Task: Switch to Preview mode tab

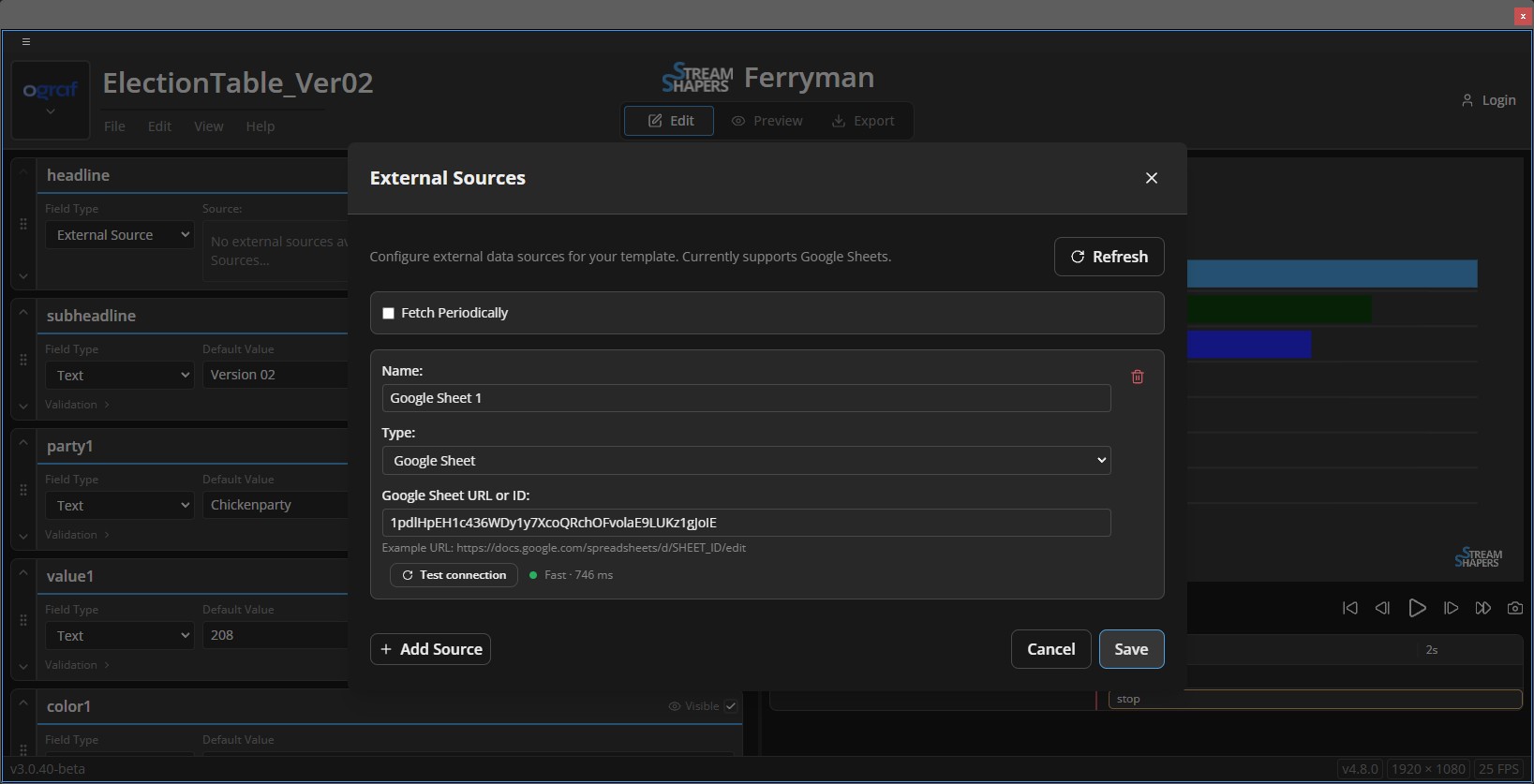Action: coord(767,121)
